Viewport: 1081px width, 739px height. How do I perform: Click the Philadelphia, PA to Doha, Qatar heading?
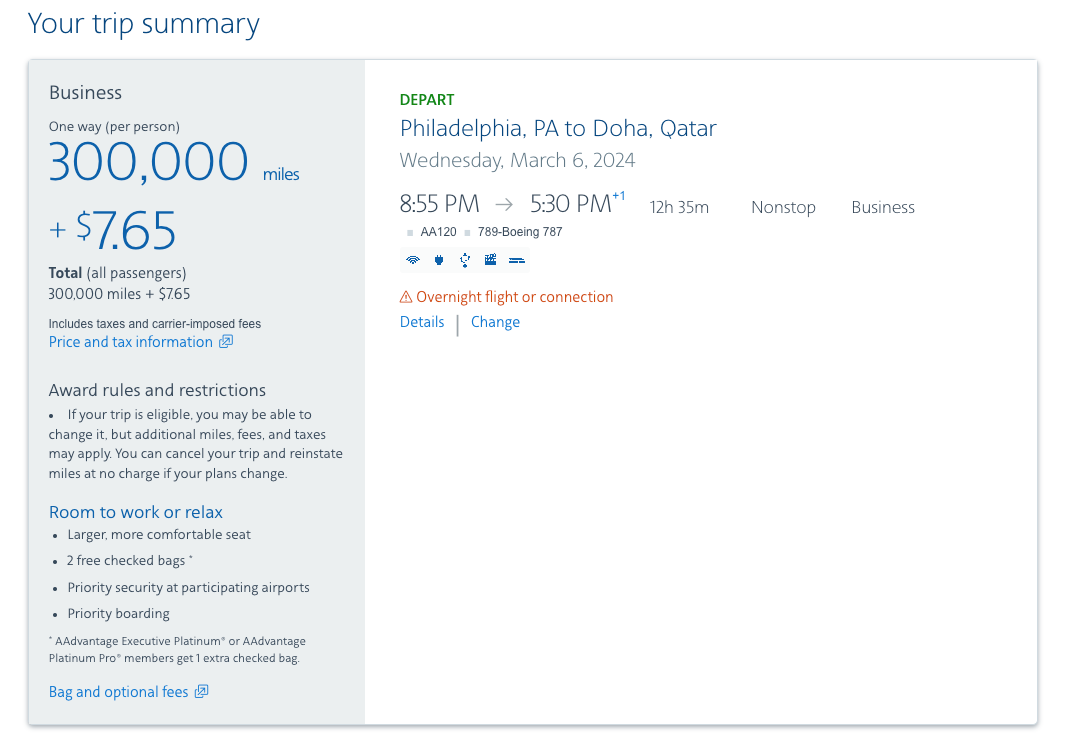tap(558, 129)
